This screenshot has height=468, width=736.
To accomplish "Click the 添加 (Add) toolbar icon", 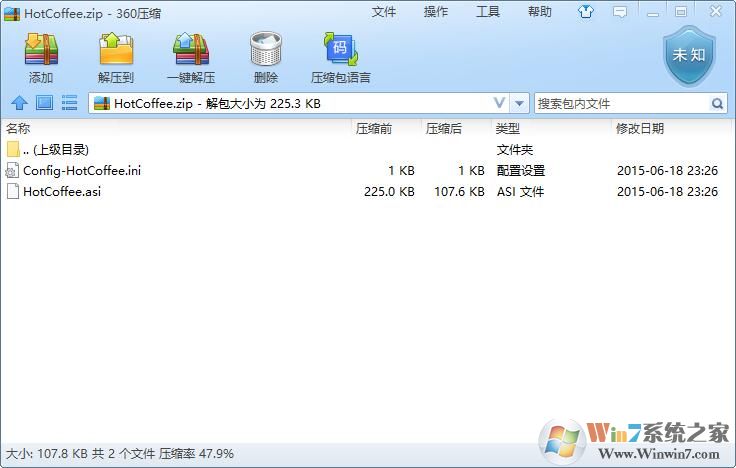I will [41, 49].
